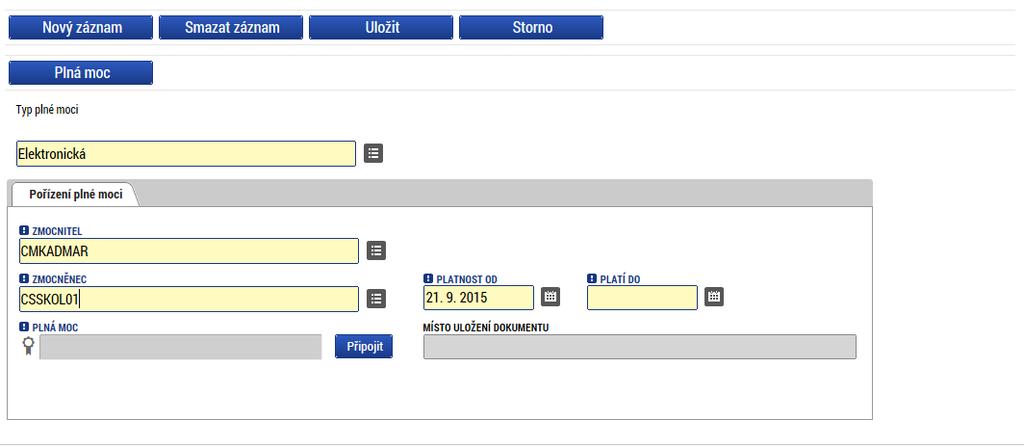The height and width of the screenshot is (446, 1024).
Task: Open calendar for Platnost od date
Action: point(551,296)
